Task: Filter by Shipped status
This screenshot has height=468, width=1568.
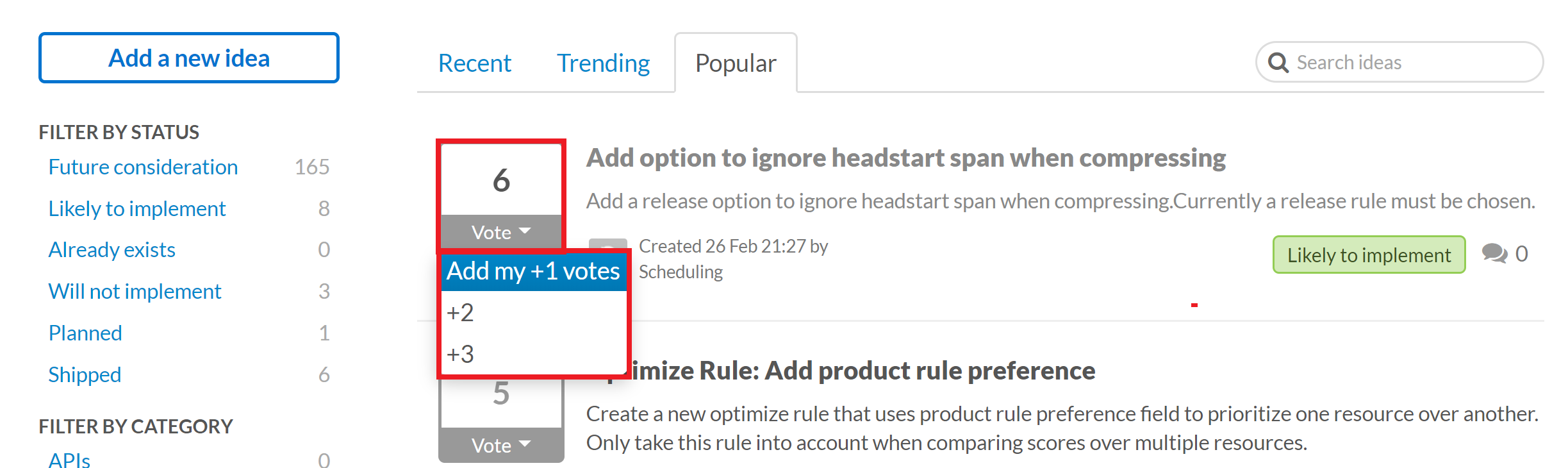Action: (x=85, y=375)
